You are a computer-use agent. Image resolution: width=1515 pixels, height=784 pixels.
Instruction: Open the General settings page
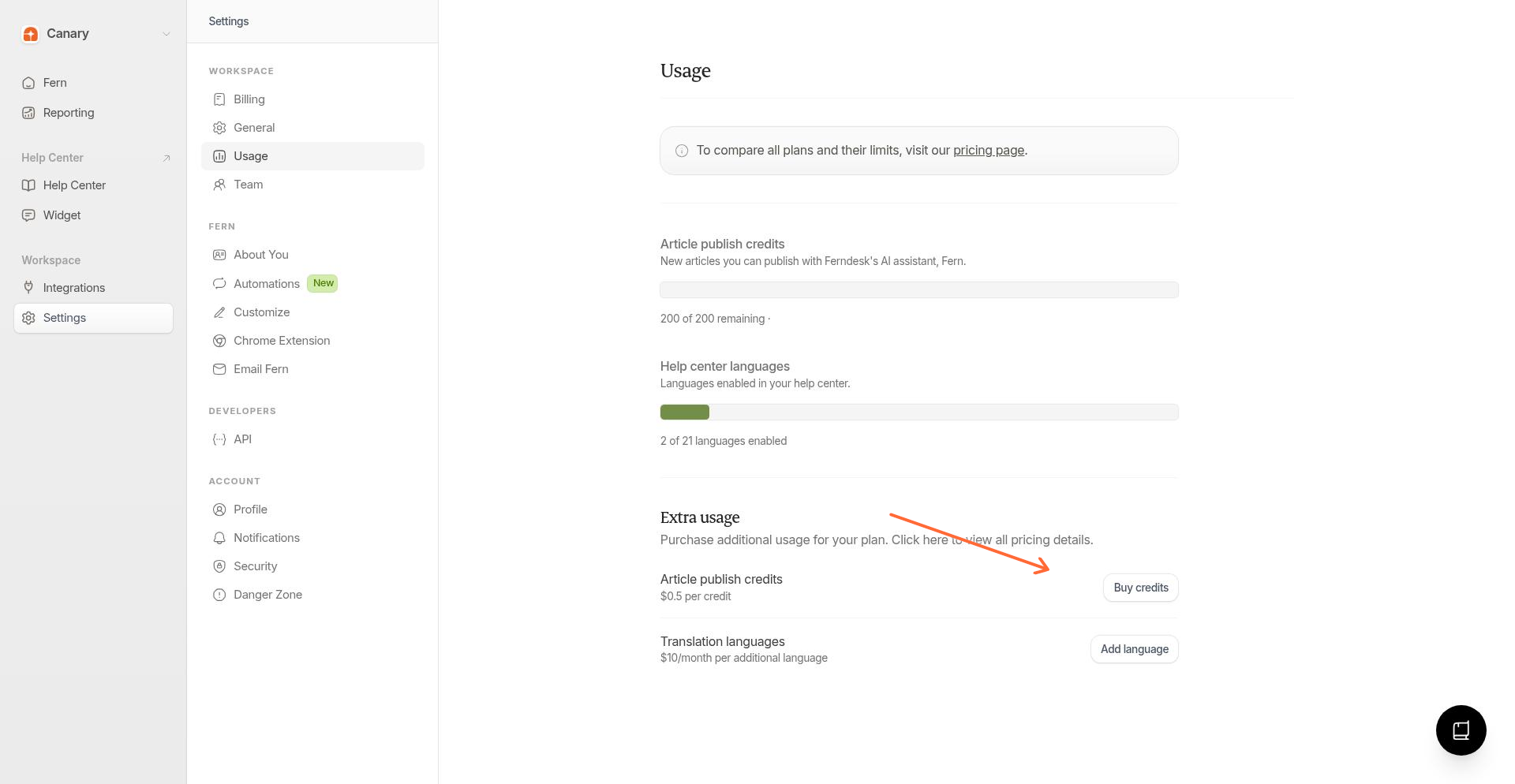click(x=254, y=127)
